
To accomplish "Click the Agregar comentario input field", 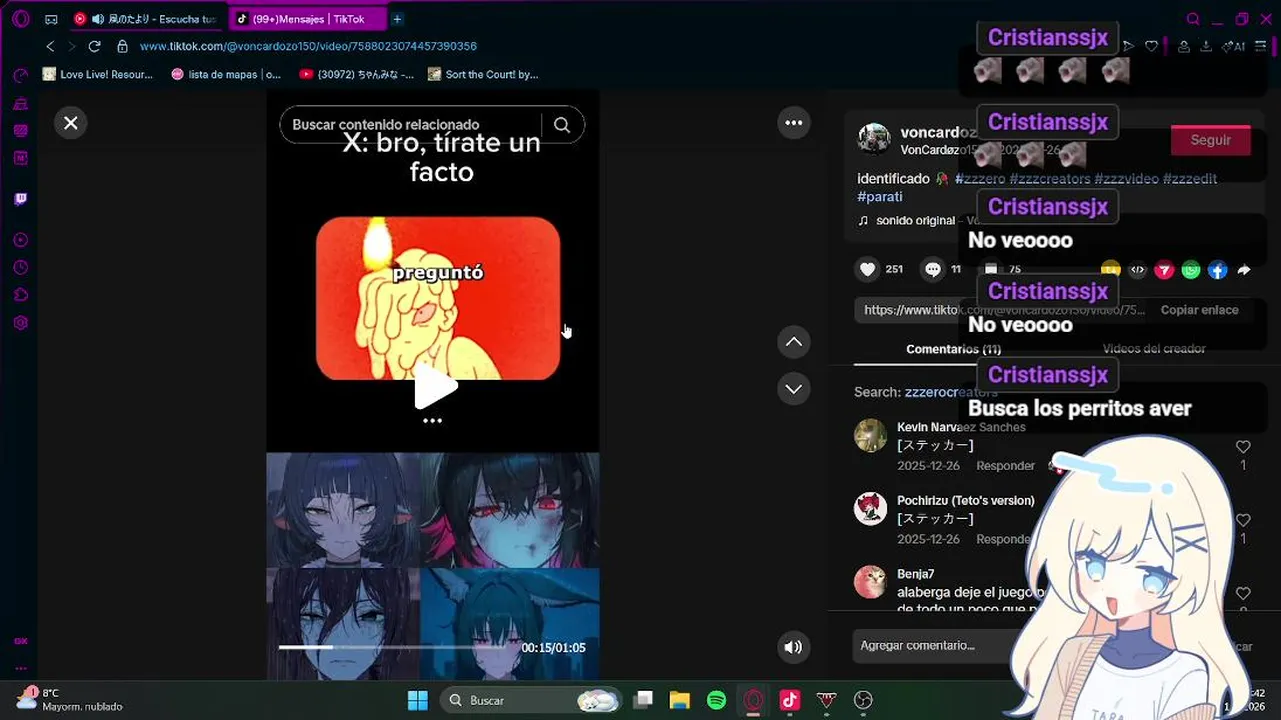I will click(935, 646).
